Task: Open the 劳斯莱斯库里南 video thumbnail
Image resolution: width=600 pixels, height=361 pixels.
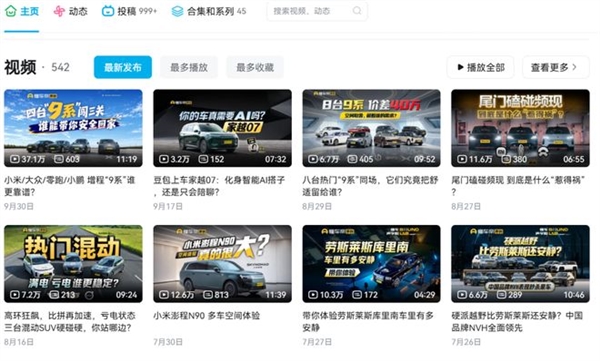Action: tap(371, 264)
